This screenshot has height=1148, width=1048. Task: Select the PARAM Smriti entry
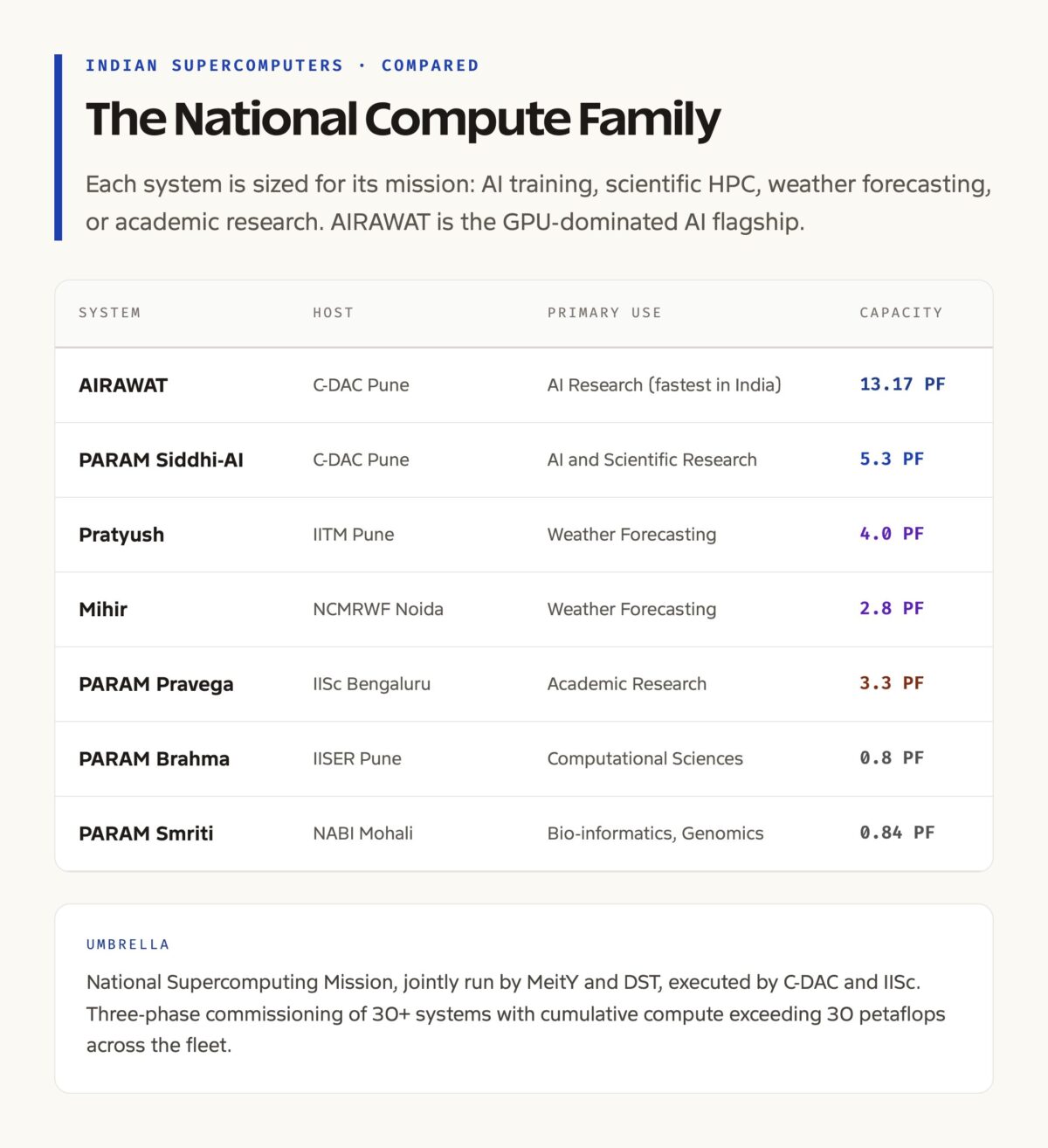coord(146,833)
